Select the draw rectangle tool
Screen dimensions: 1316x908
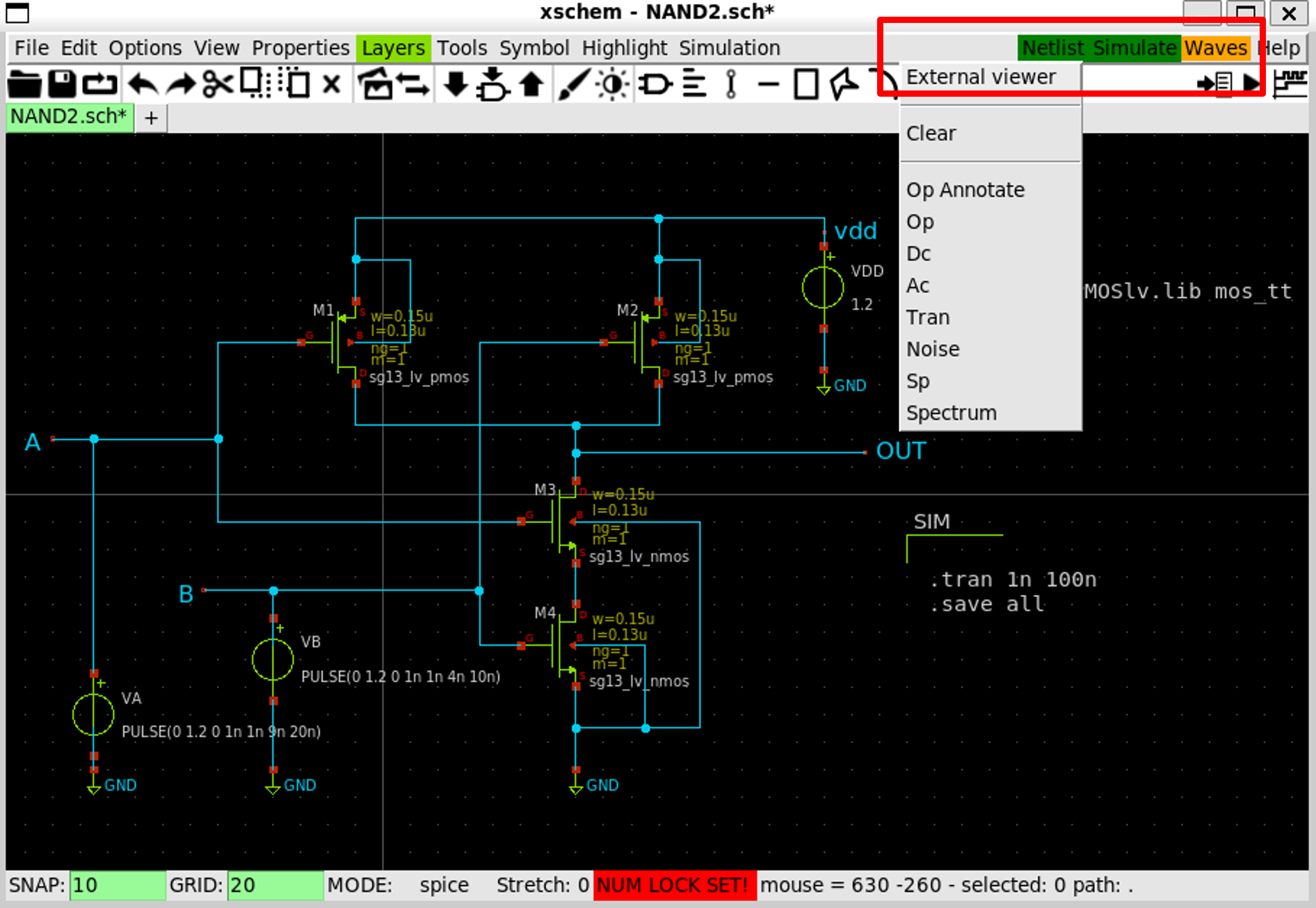click(x=805, y=85)
